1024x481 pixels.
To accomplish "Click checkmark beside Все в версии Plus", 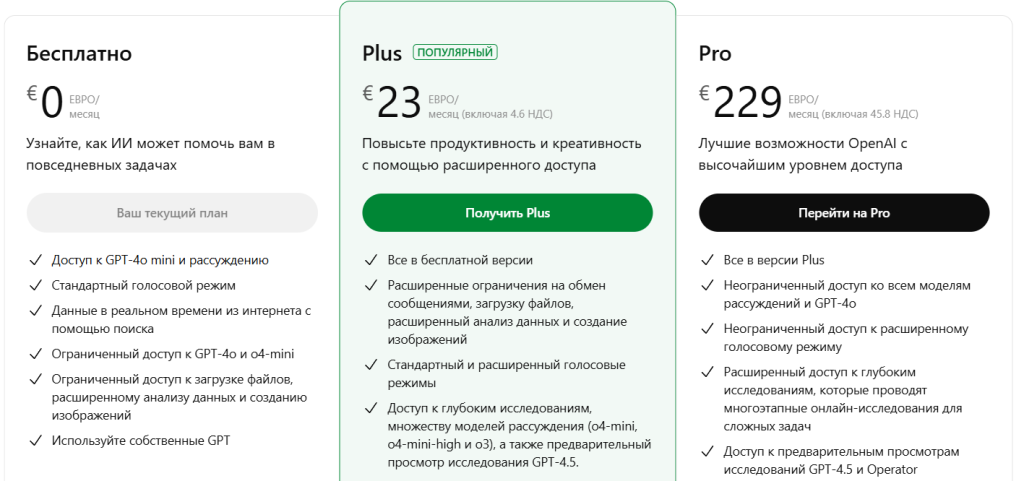I will point(707,260).
